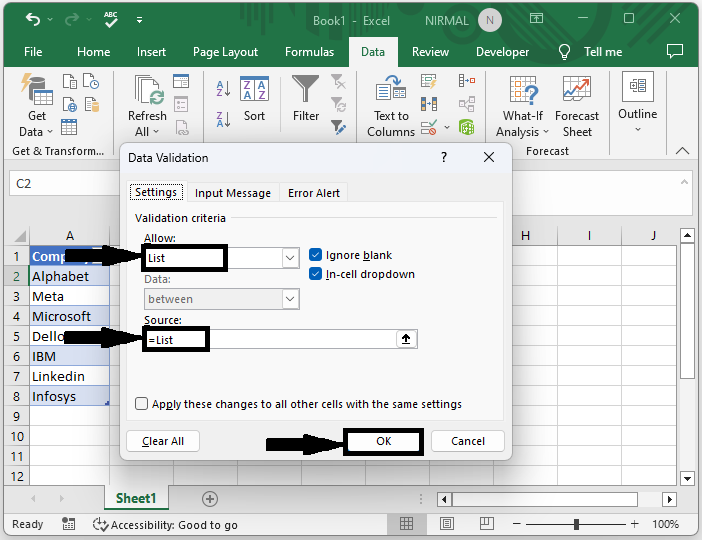Enable Apply these changes to all other cells
Image resolution: width=702 pixels, height=540 pixels.
point(141,403)
